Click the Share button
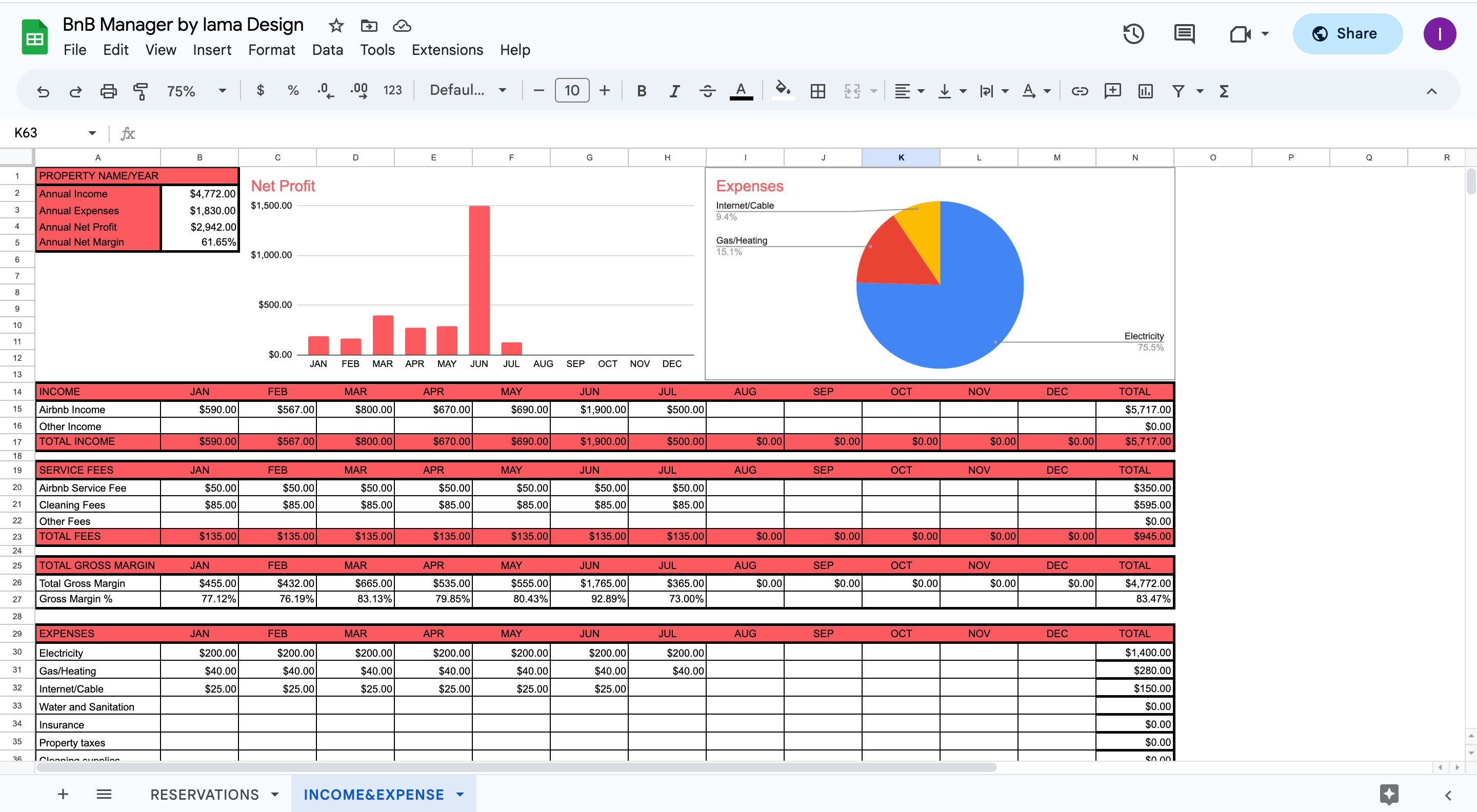The height and width of the screenshot is (812, 1477). 1347,33
